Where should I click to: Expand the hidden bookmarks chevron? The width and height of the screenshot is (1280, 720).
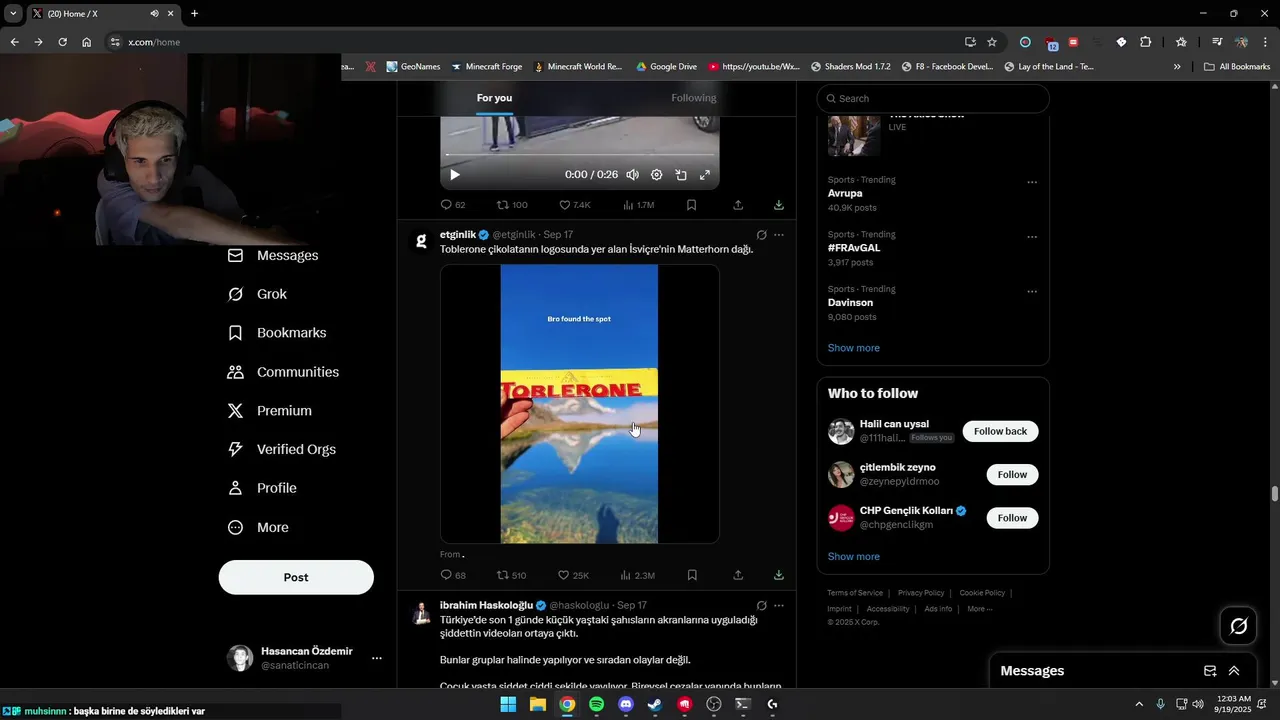(x=1177, y=67)
